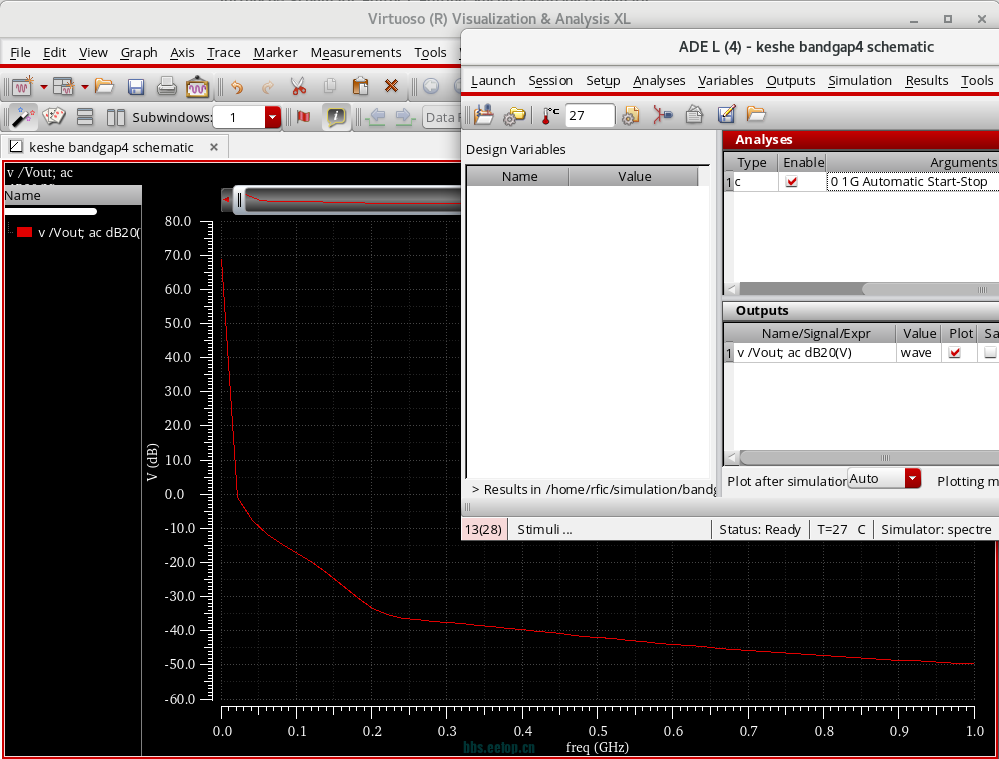Click the thermometer temperature icon

tap(550, 115)
